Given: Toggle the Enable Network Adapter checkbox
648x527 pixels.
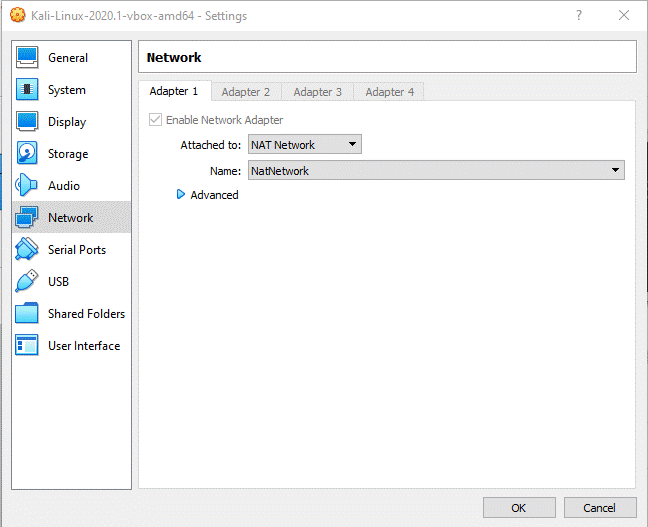Looking at the screenshot, I should [155, 120].
